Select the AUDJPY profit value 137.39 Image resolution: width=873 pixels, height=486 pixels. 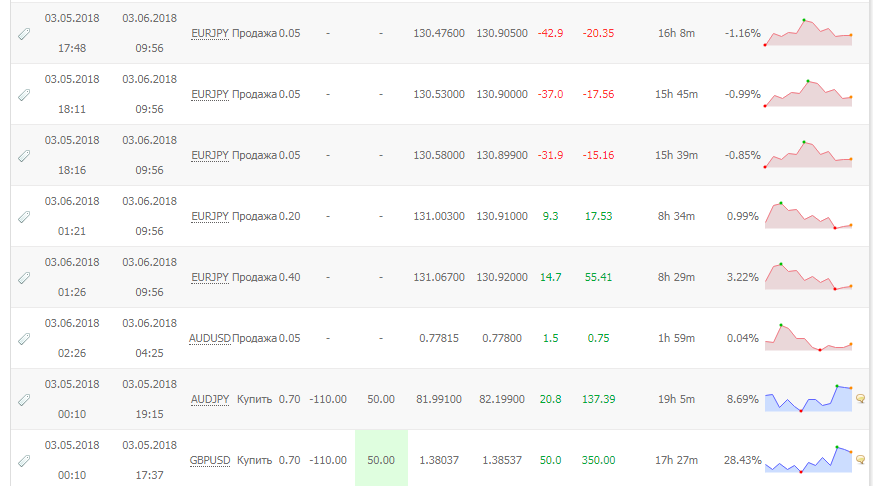(599, 399)
